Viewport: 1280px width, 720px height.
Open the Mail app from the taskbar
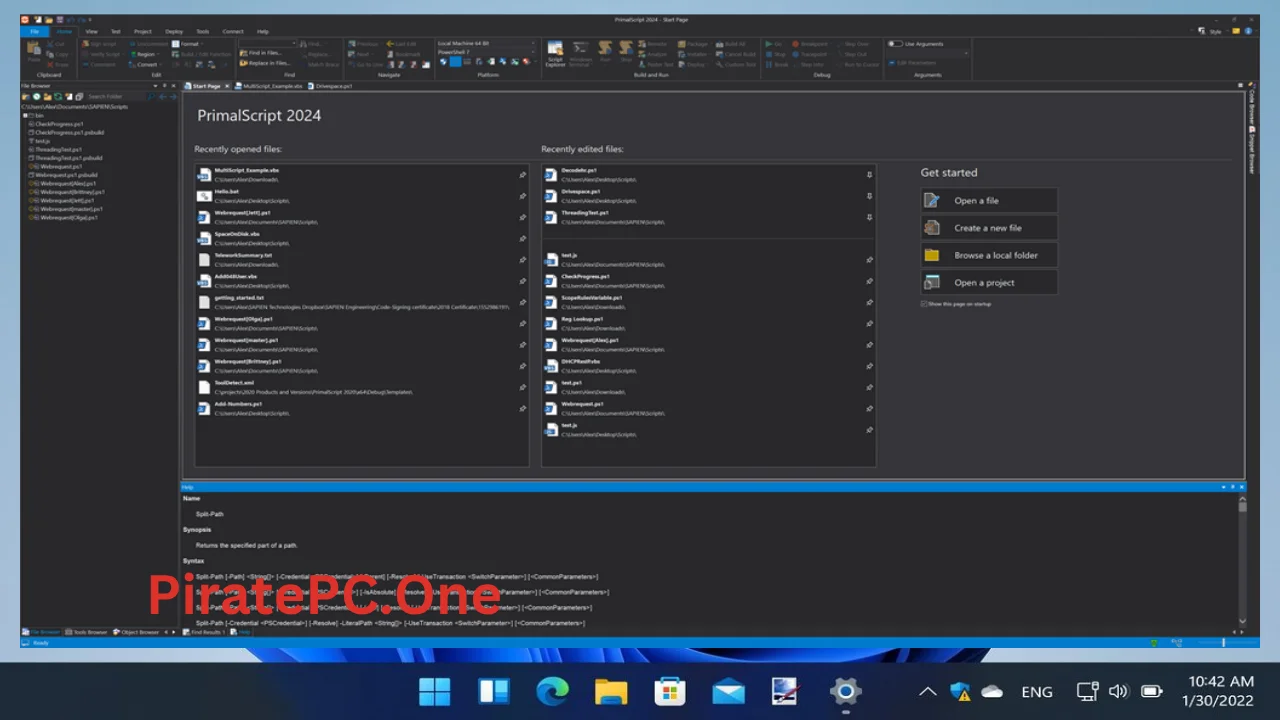coord(728,691)
